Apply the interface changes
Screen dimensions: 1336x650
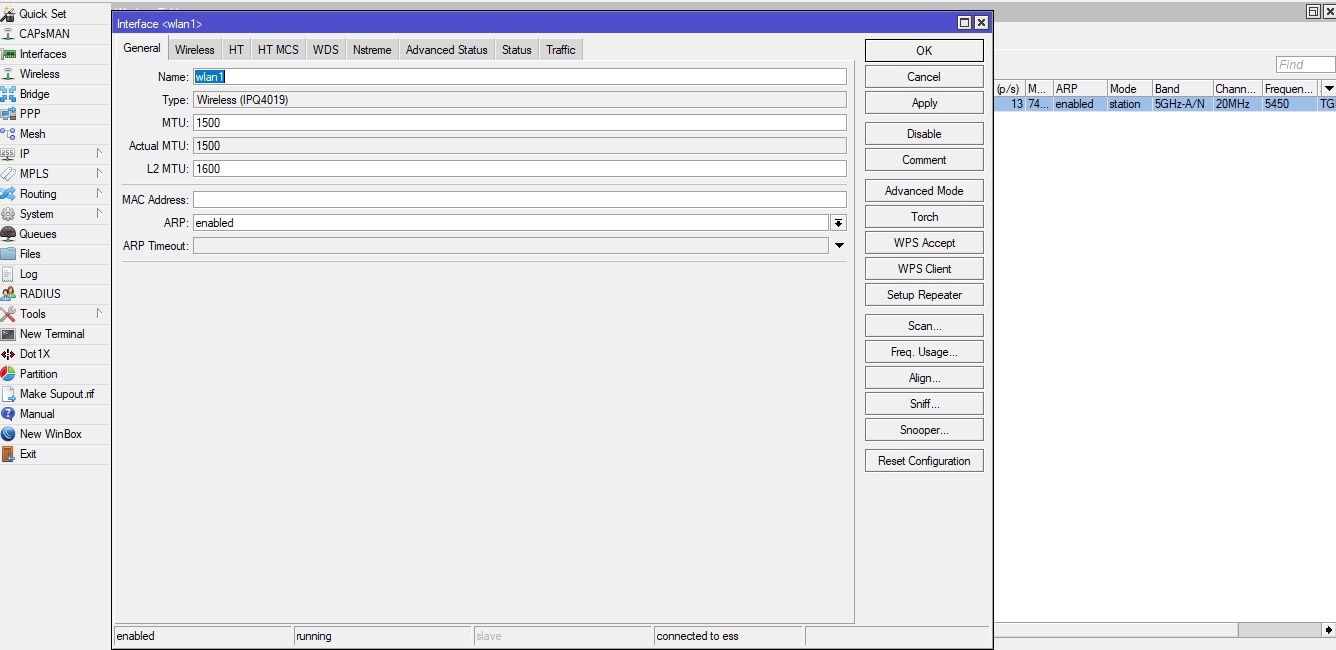click(923, 102)
